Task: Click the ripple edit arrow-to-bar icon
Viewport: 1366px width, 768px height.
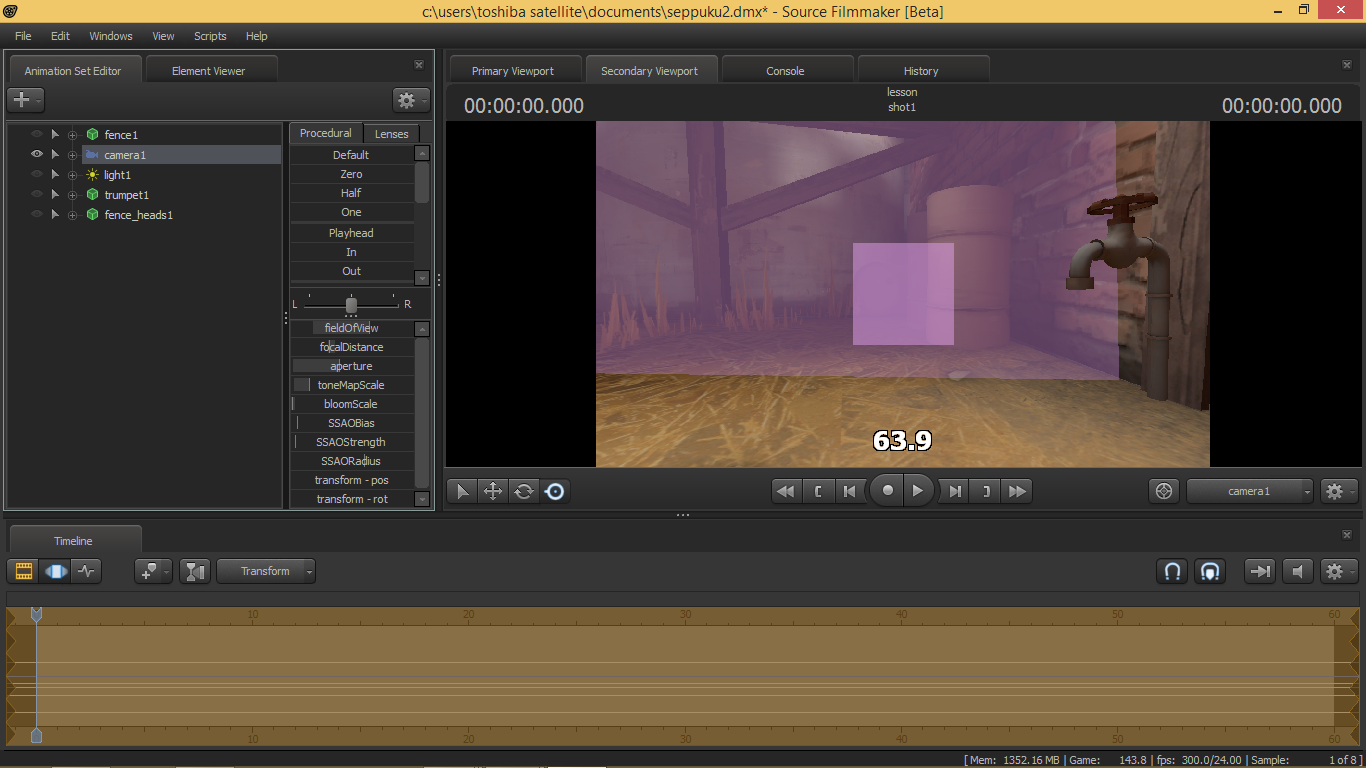Action: point(1260,571)
